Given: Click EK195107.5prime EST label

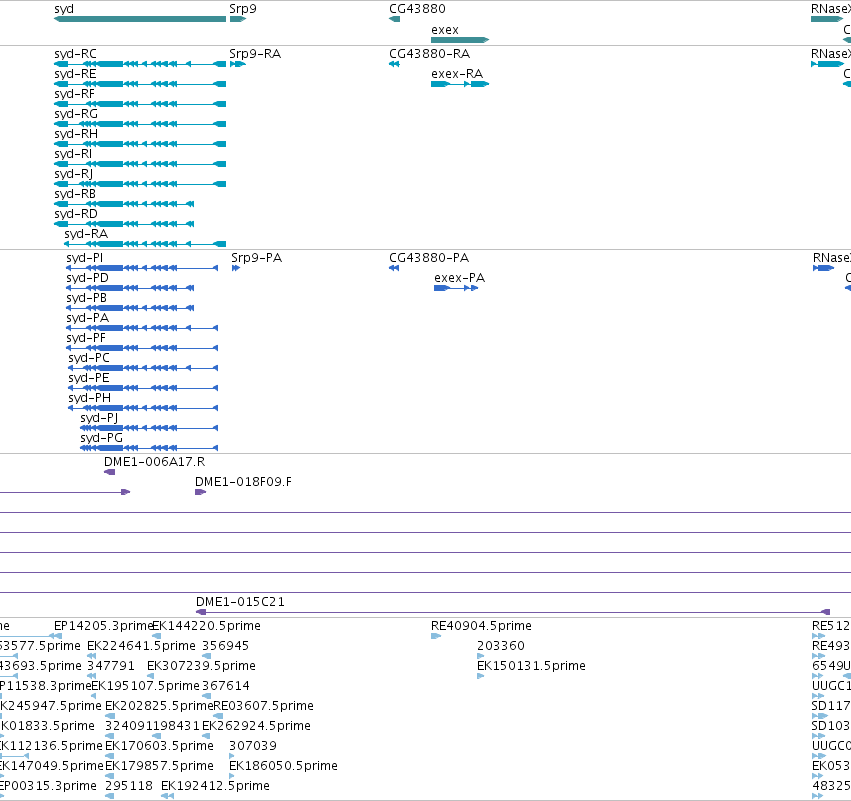Looking at the screenshot, I should [x=145, y=686].
